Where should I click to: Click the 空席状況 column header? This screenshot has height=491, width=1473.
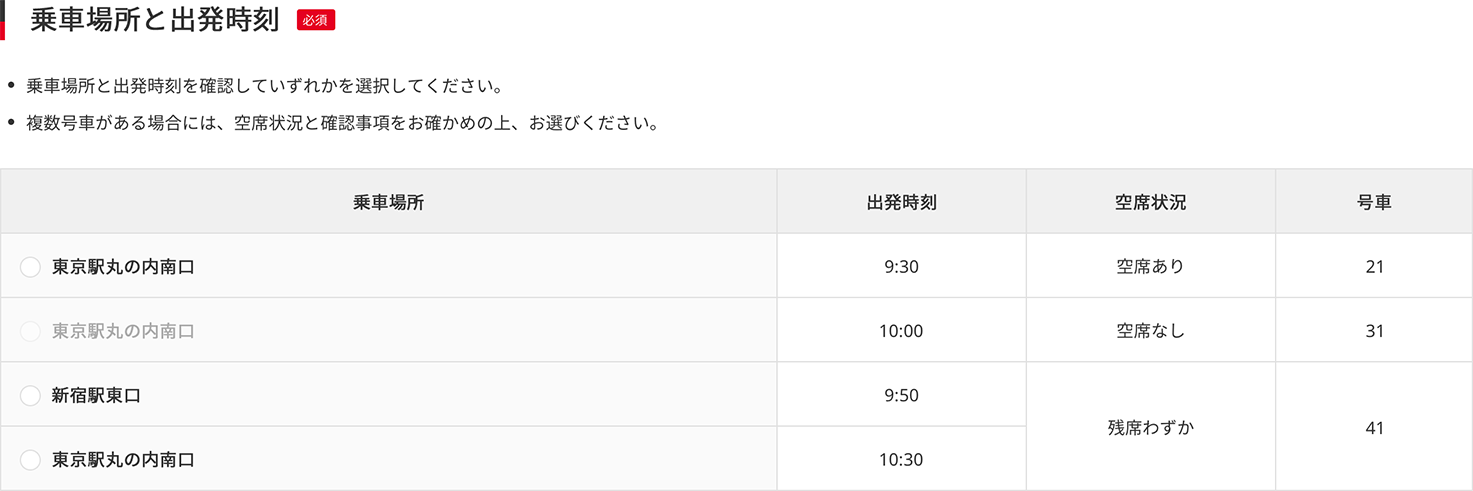(1150, 202)
